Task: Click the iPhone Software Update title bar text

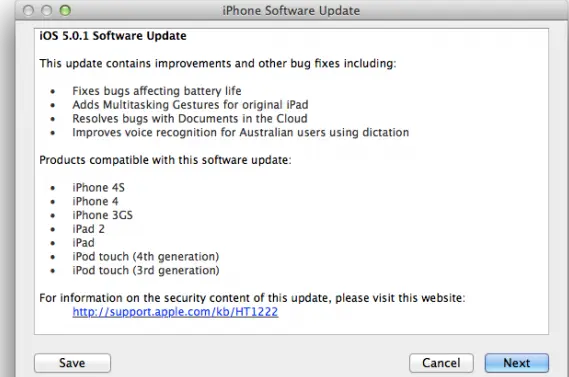Action: 291,11
